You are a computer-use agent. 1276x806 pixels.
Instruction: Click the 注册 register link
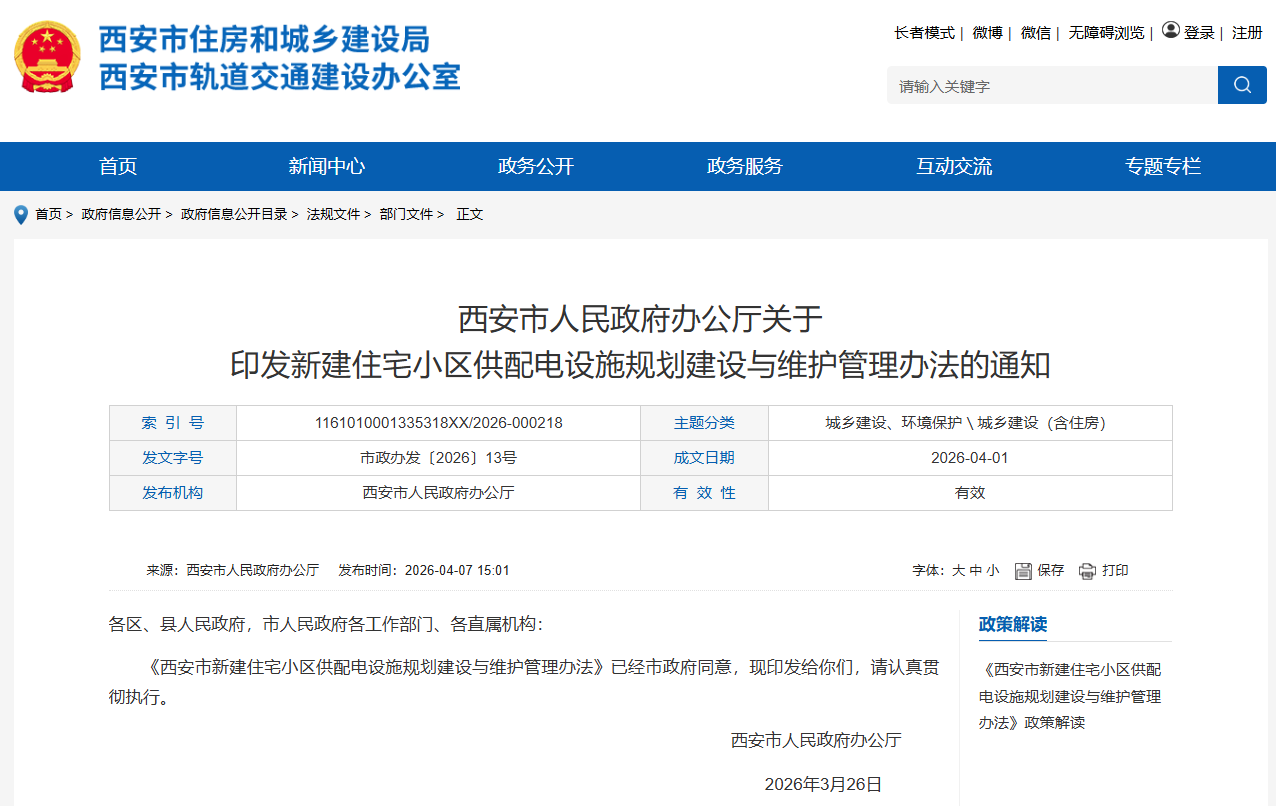coord(1246,32)
